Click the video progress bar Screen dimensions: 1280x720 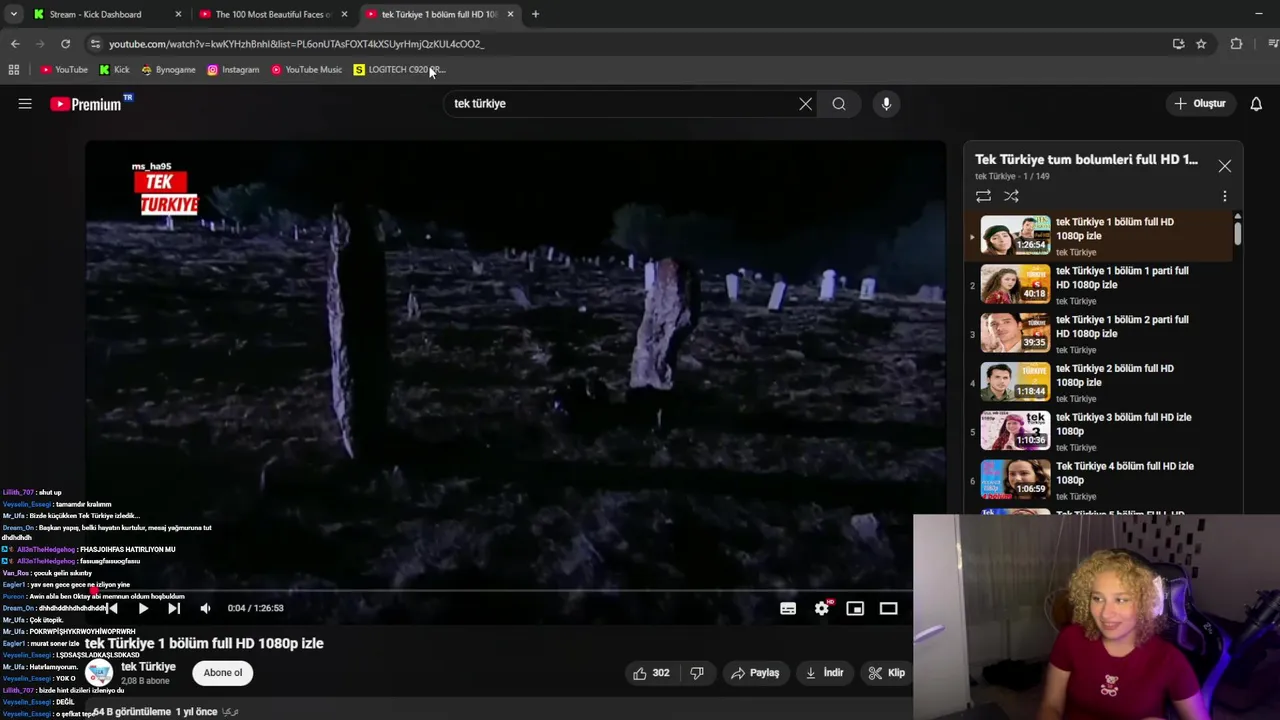pos(515,591)
